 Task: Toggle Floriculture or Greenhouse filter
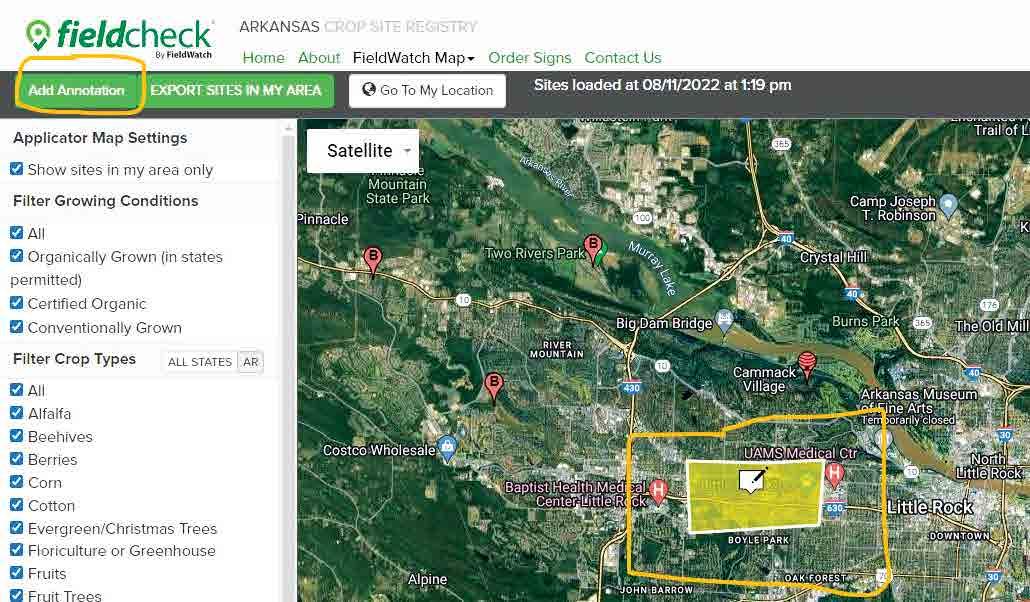[16, 550]
